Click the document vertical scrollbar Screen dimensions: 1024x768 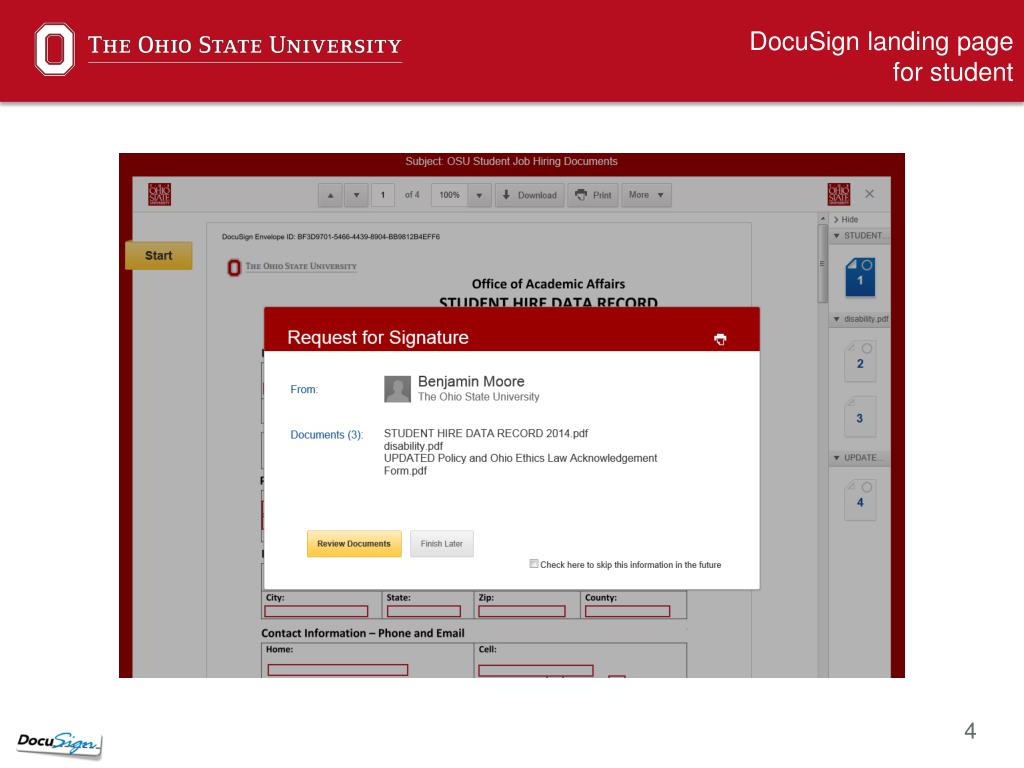[x=822, y=264]
